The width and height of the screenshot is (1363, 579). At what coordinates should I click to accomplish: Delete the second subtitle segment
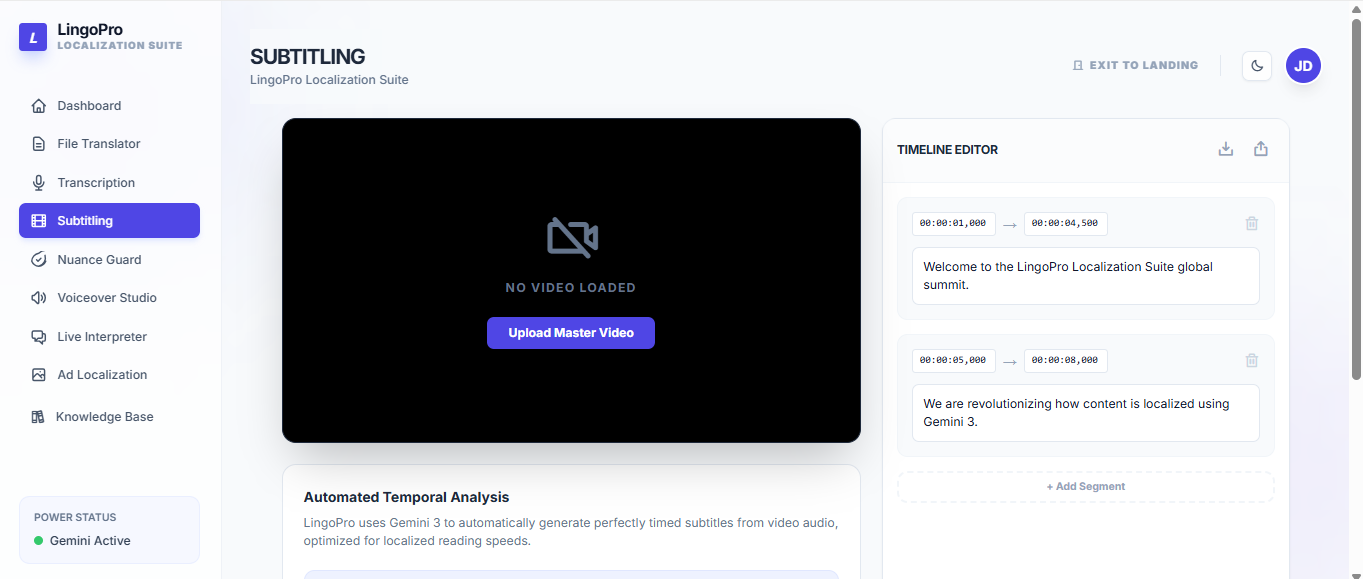click(x=1252, y=361)
